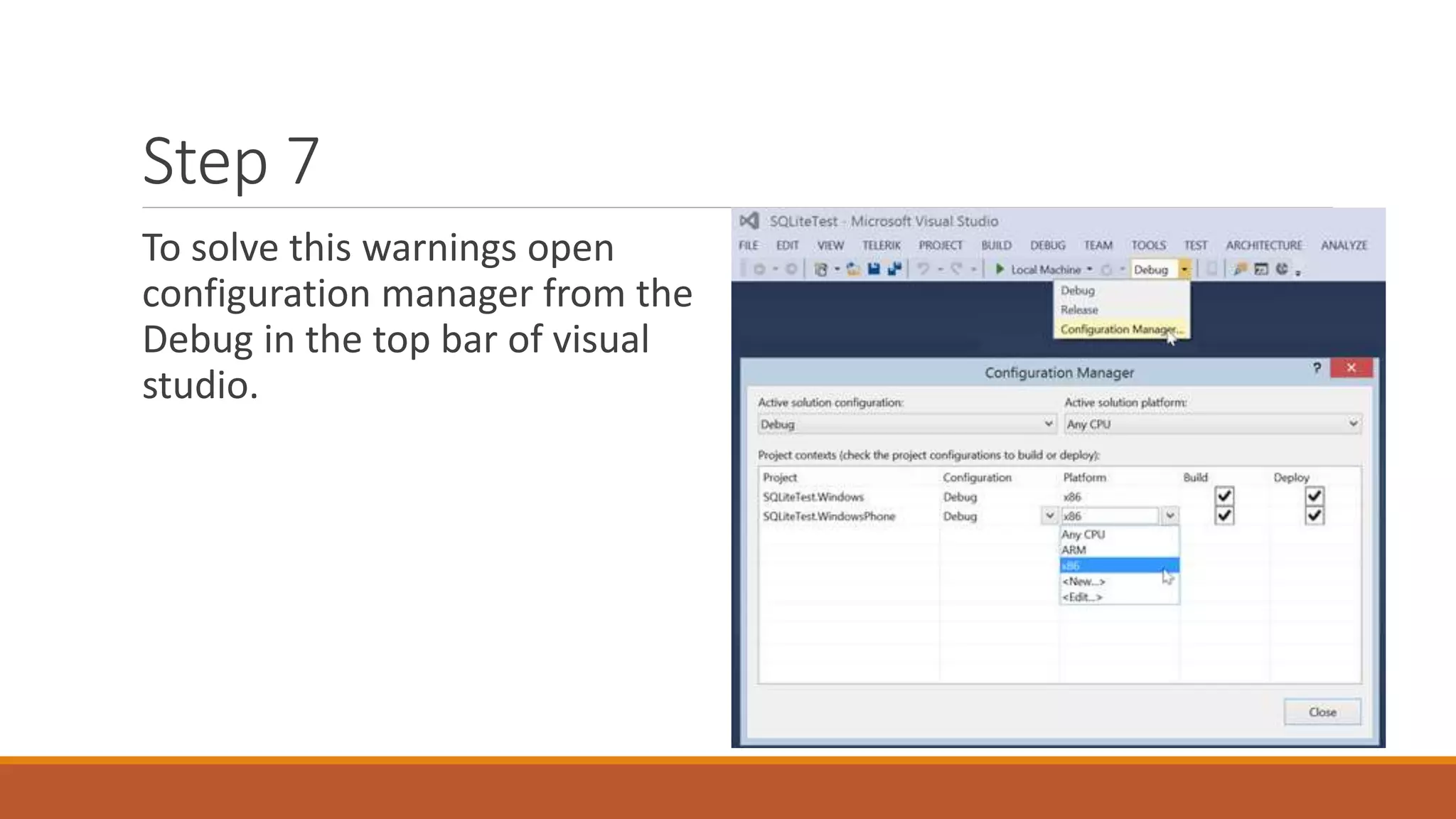Click the green Start debugging arrow

1000,269
